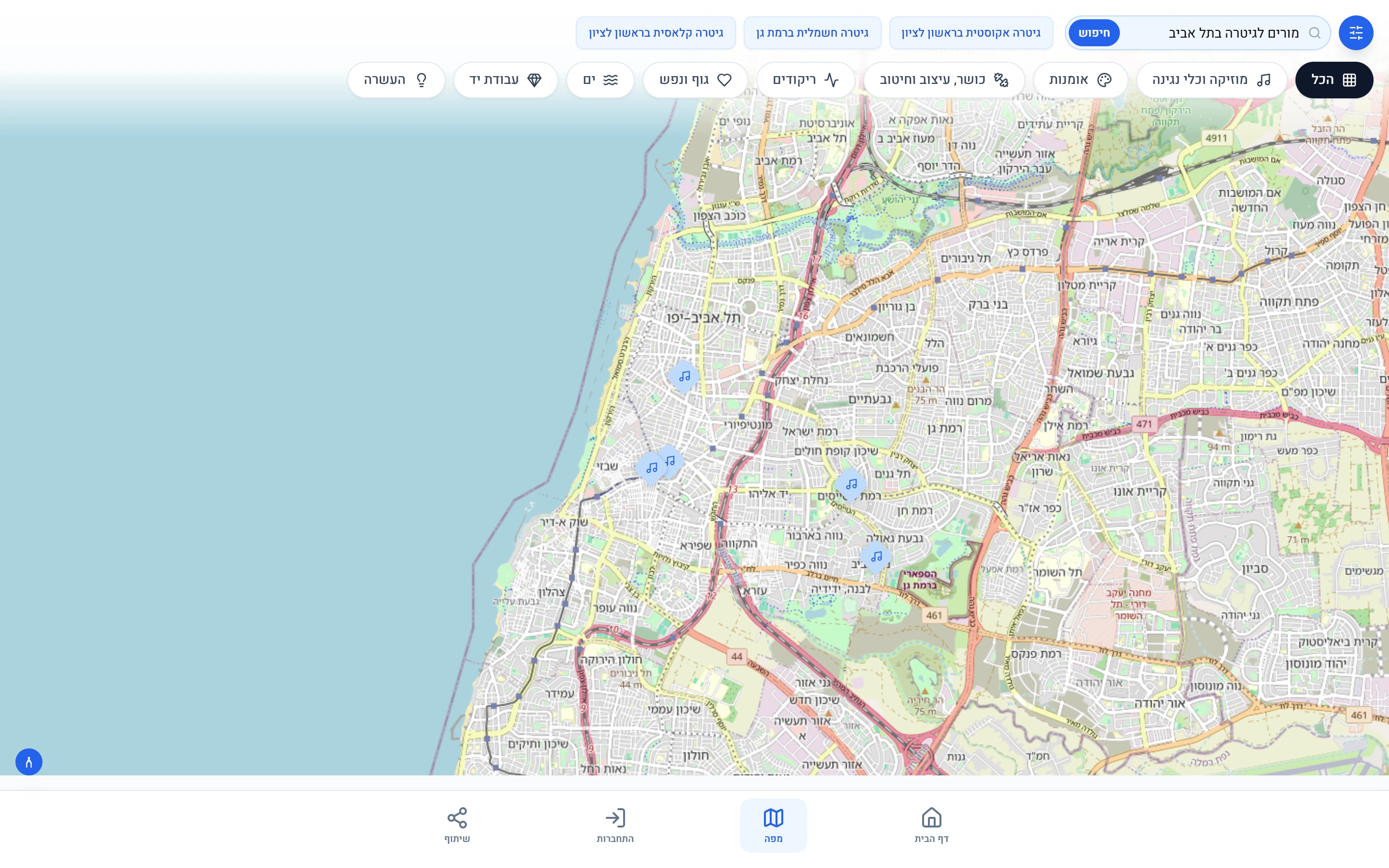Click the blue חיפוש search button
This screenshot has width=1389, height=868.
1094,33
